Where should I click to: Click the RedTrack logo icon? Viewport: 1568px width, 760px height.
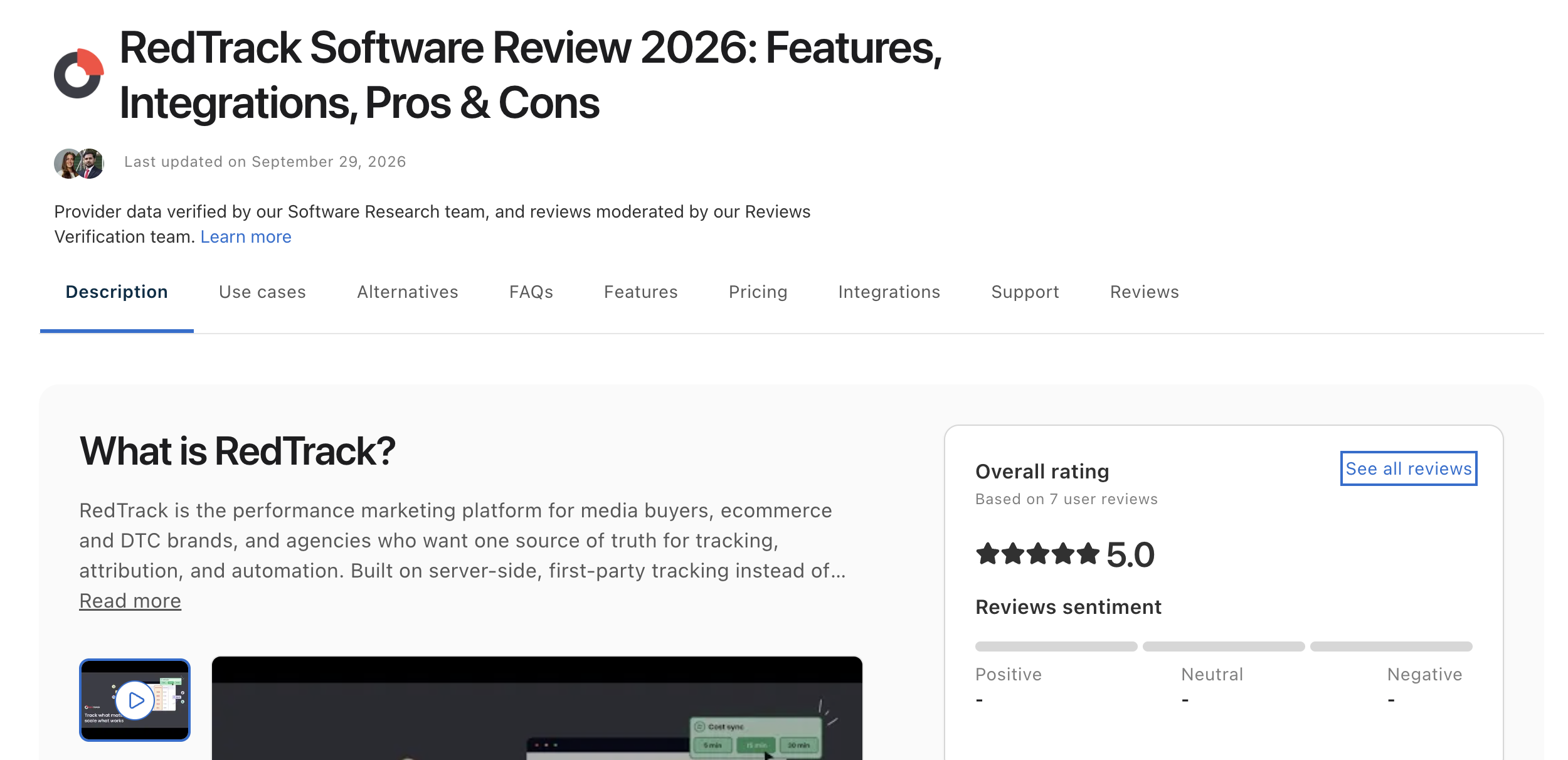click(x=79, y=73)
